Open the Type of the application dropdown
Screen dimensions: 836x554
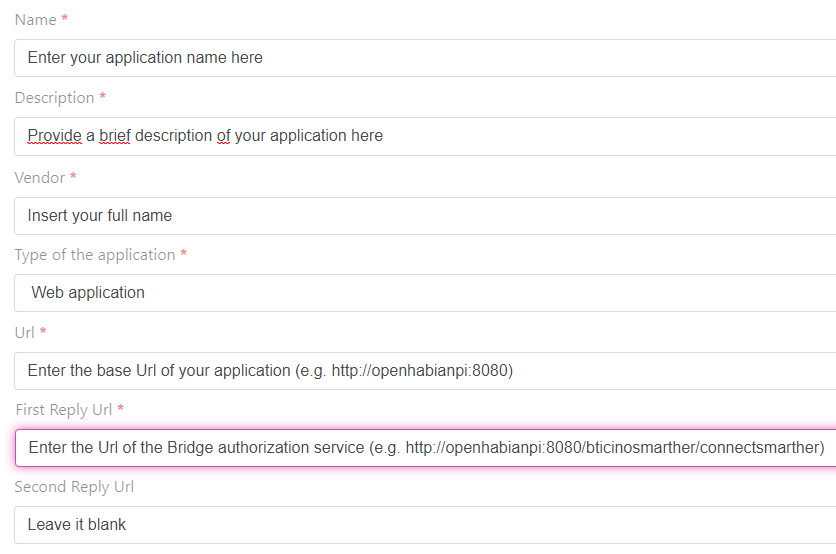425,293
